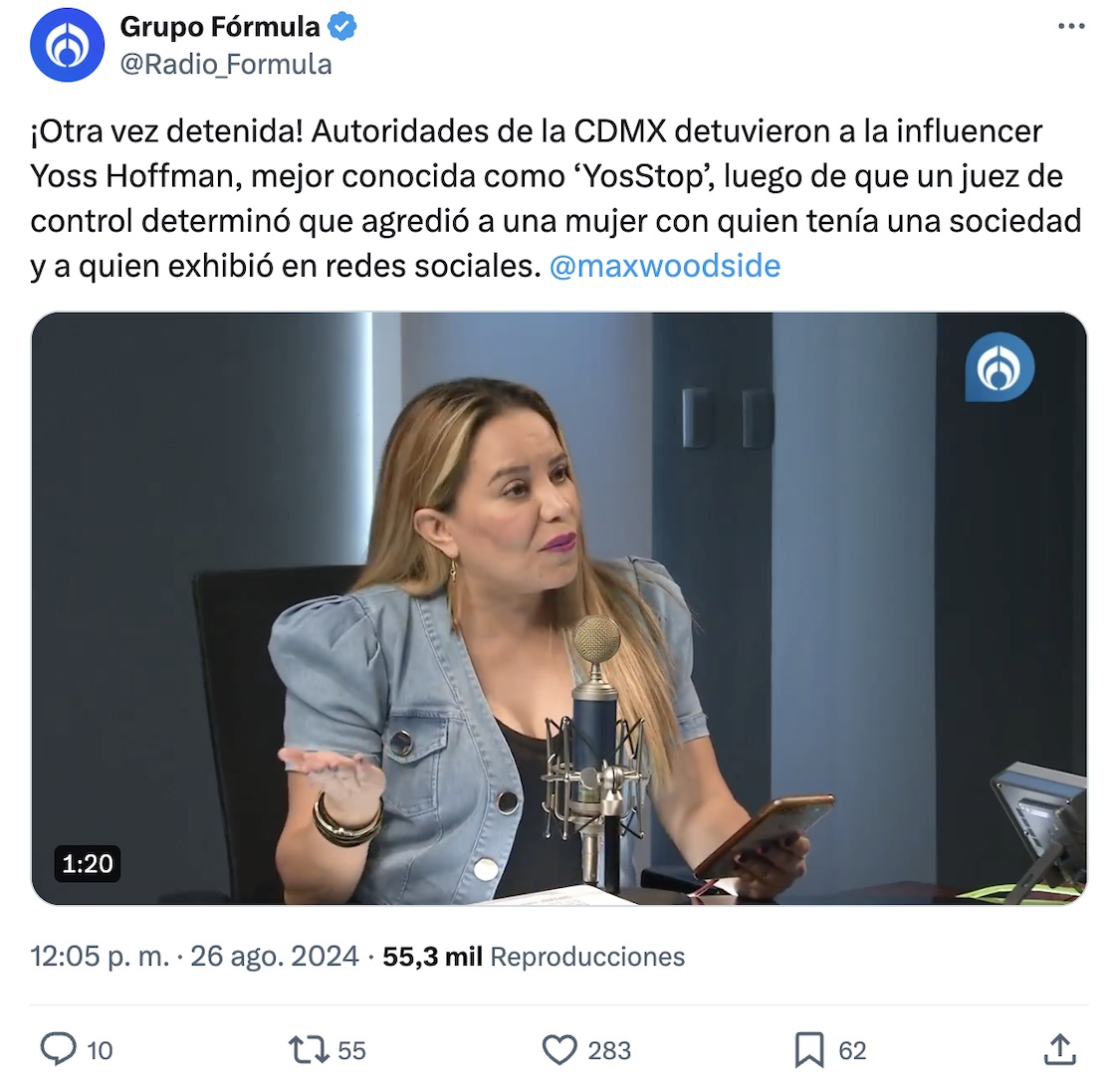The width and height of the screenshot is (1115, 1092).
Task: Click the like count 283
Action: click(x=609, y=1051)
